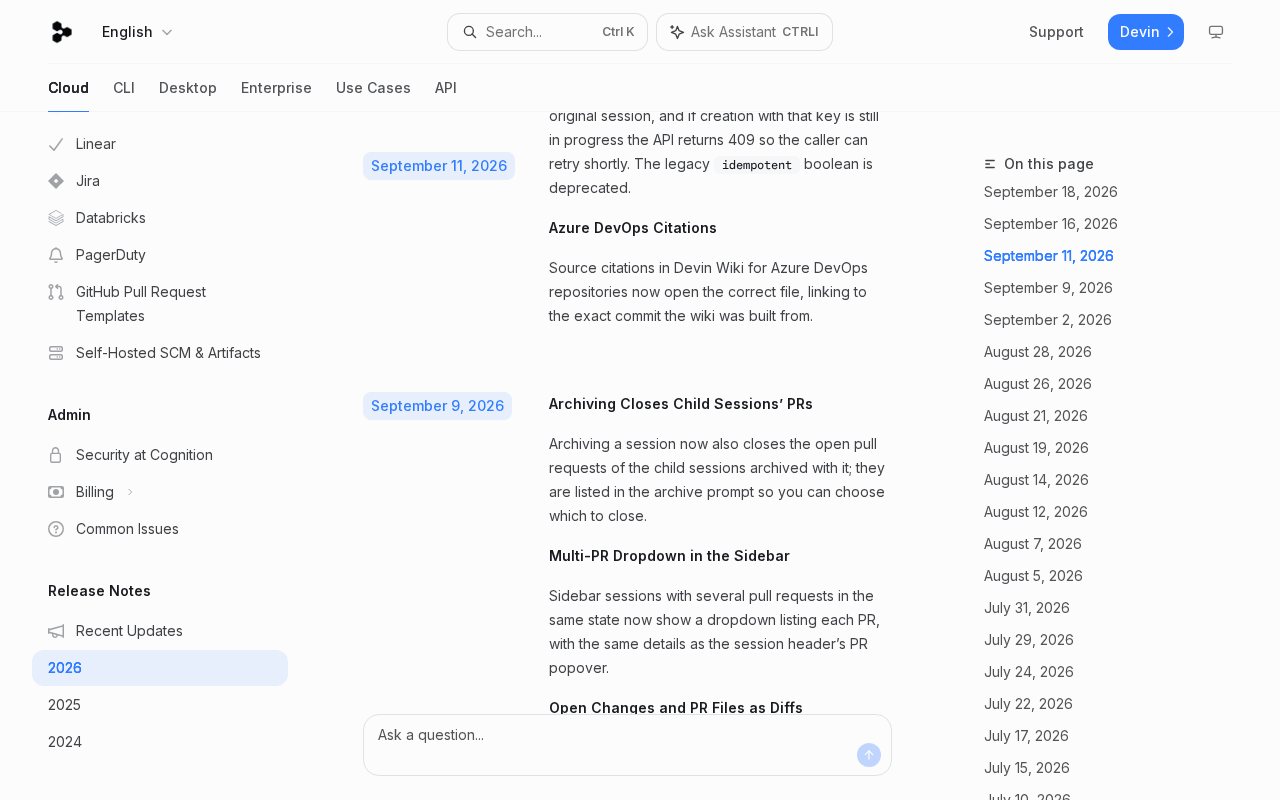Open Self-Hosted SCM & Artifacts page
Image resolution: width=1280 pixels, height=800 pixels.
click(x=160, y=353)
